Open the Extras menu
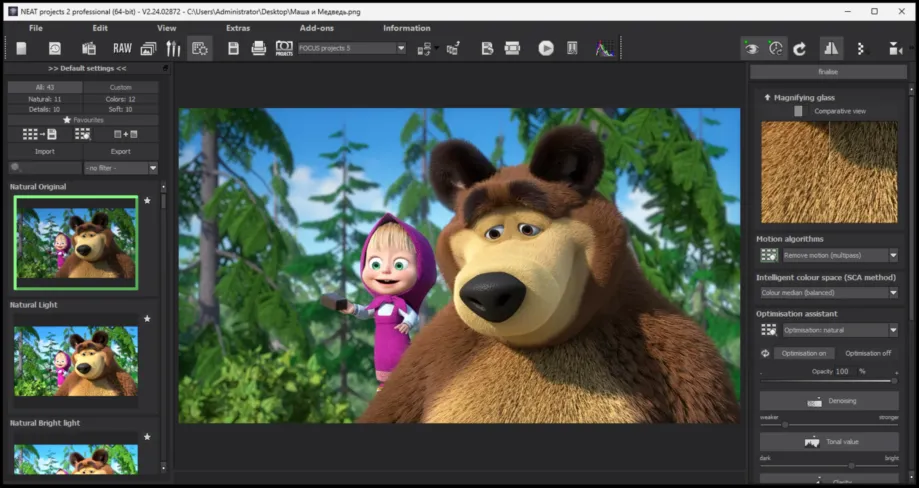This screenshot has width=919, height=488. click(238, 28)
